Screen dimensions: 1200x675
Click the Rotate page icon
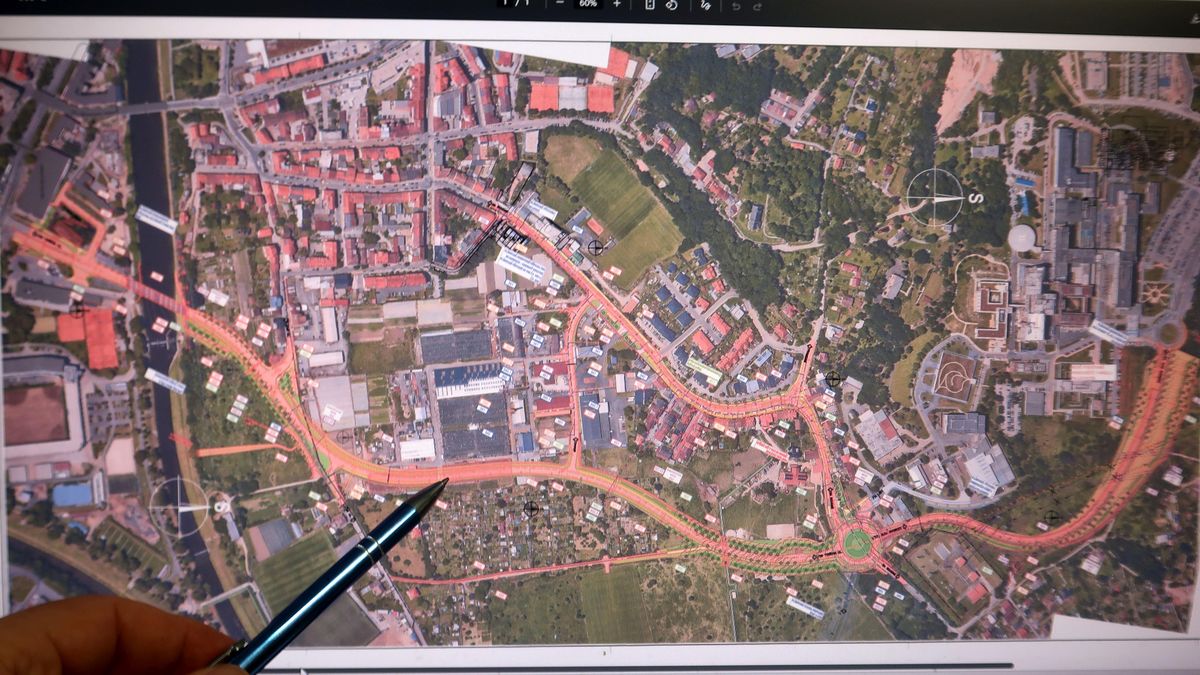click(672, 8)
